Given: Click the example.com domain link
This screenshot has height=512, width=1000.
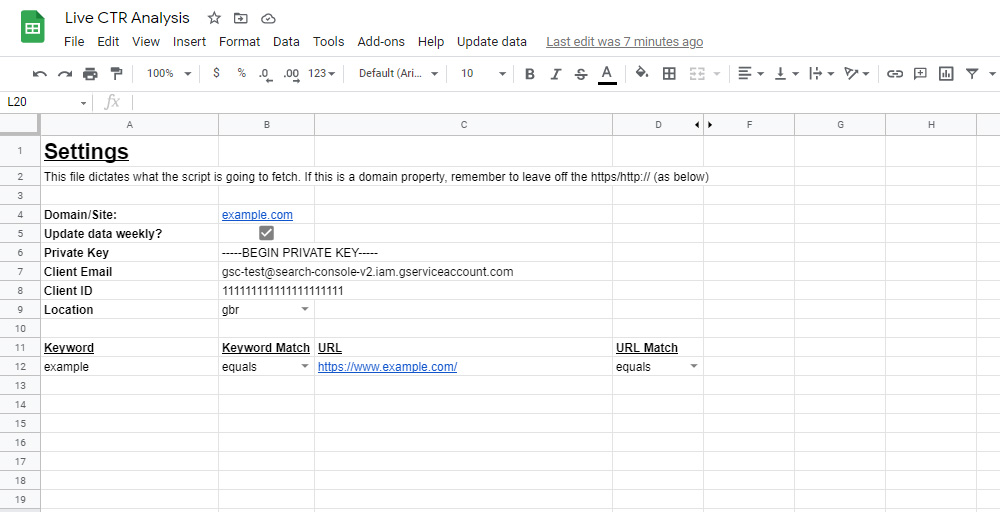Looking at the screenshot, I should (x=257, y=215).
